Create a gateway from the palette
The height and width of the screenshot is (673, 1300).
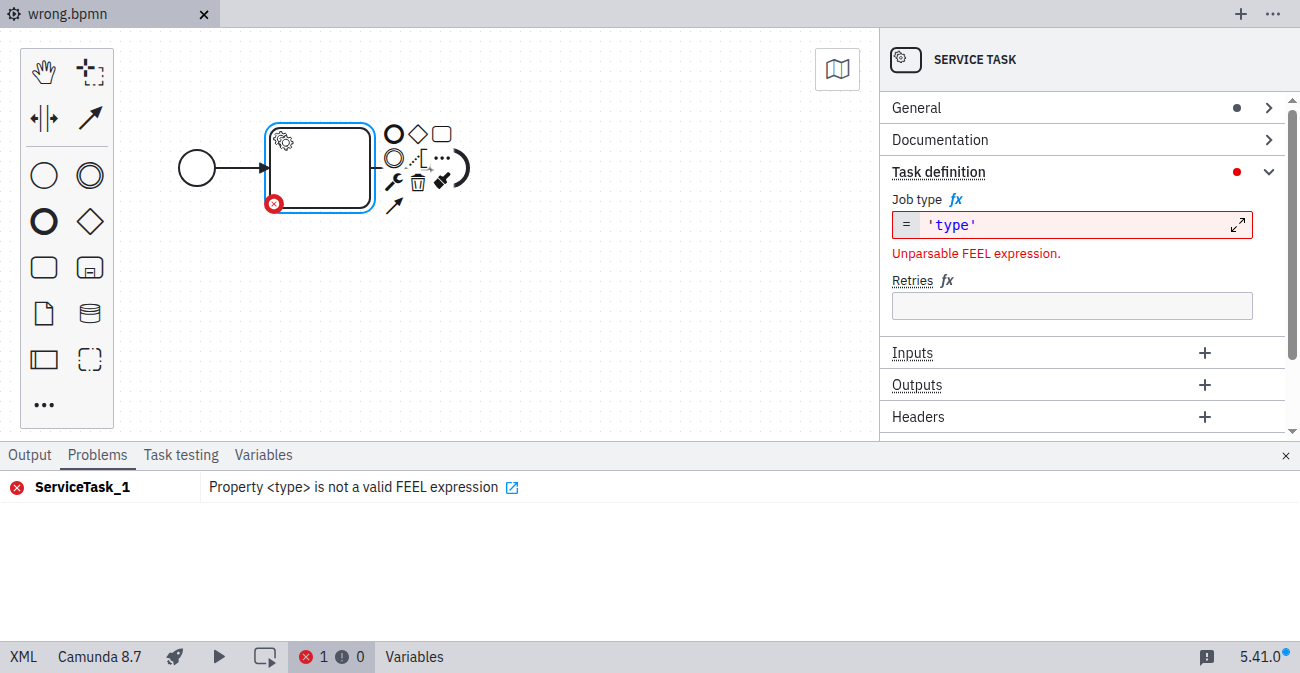coord(90,222)
